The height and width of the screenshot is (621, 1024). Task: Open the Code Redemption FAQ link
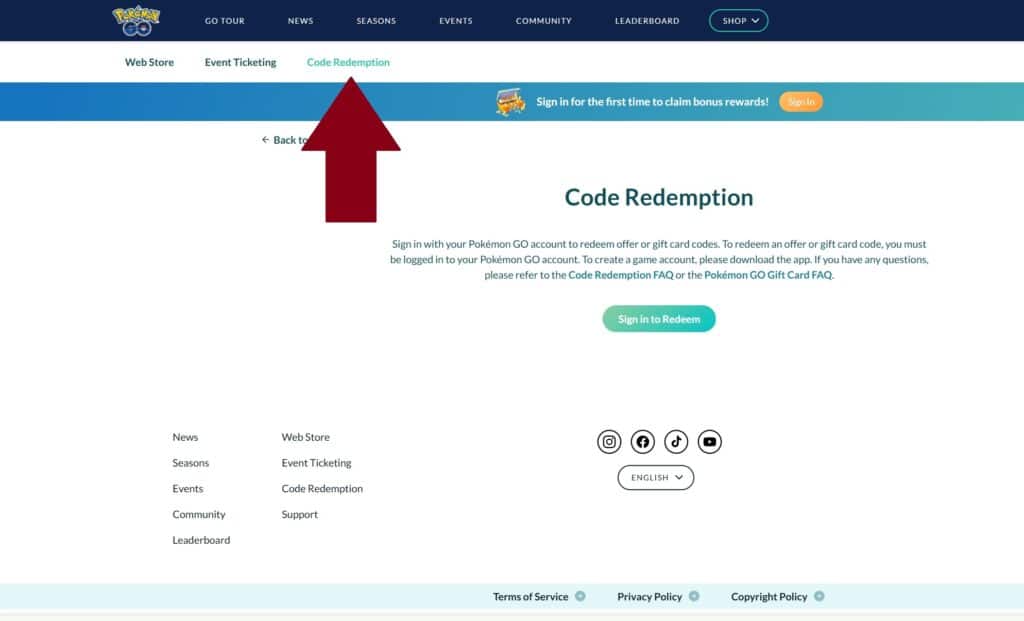point(620,275)
